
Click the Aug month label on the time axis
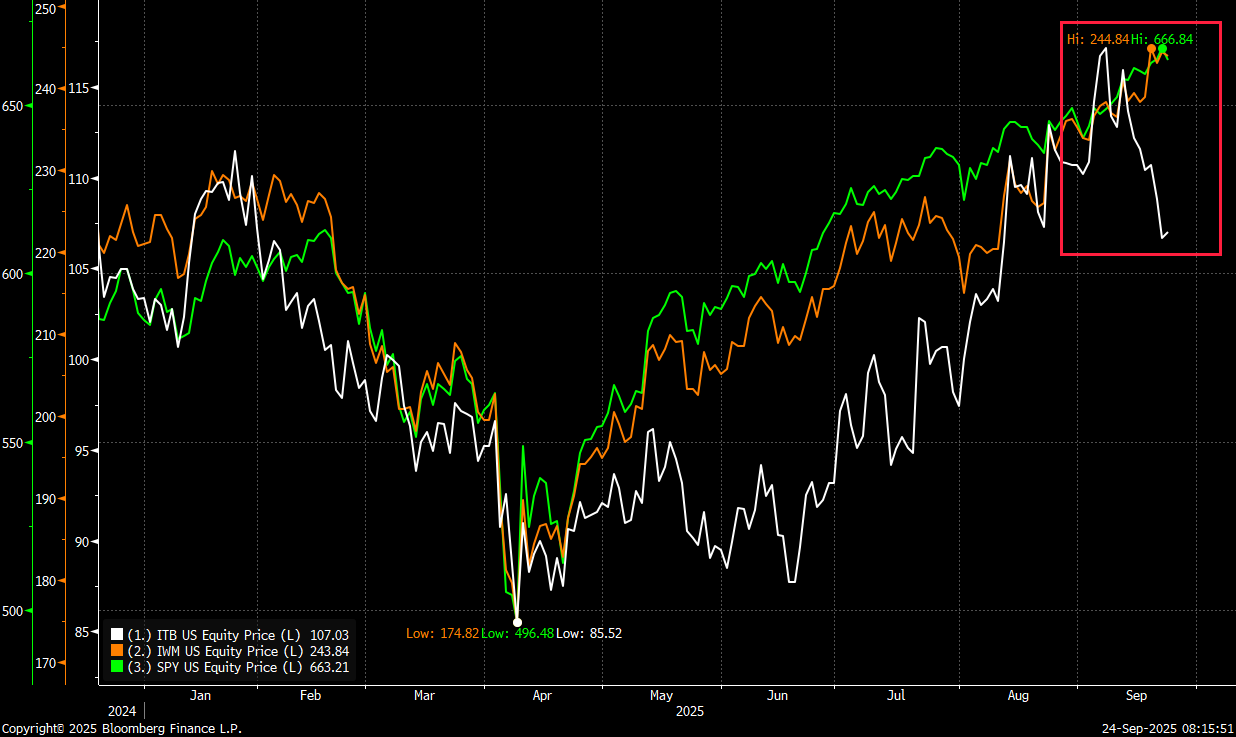coord(1018,694)
